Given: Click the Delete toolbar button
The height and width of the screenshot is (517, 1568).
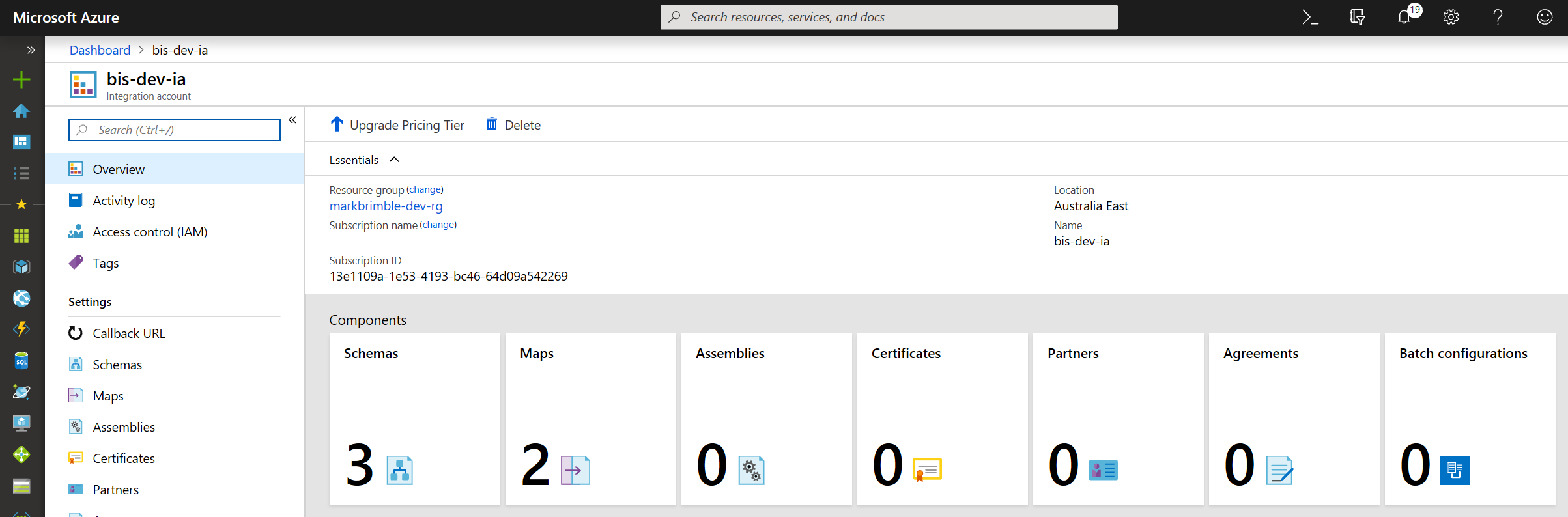Looking at the screenshot, I should 513,124.
